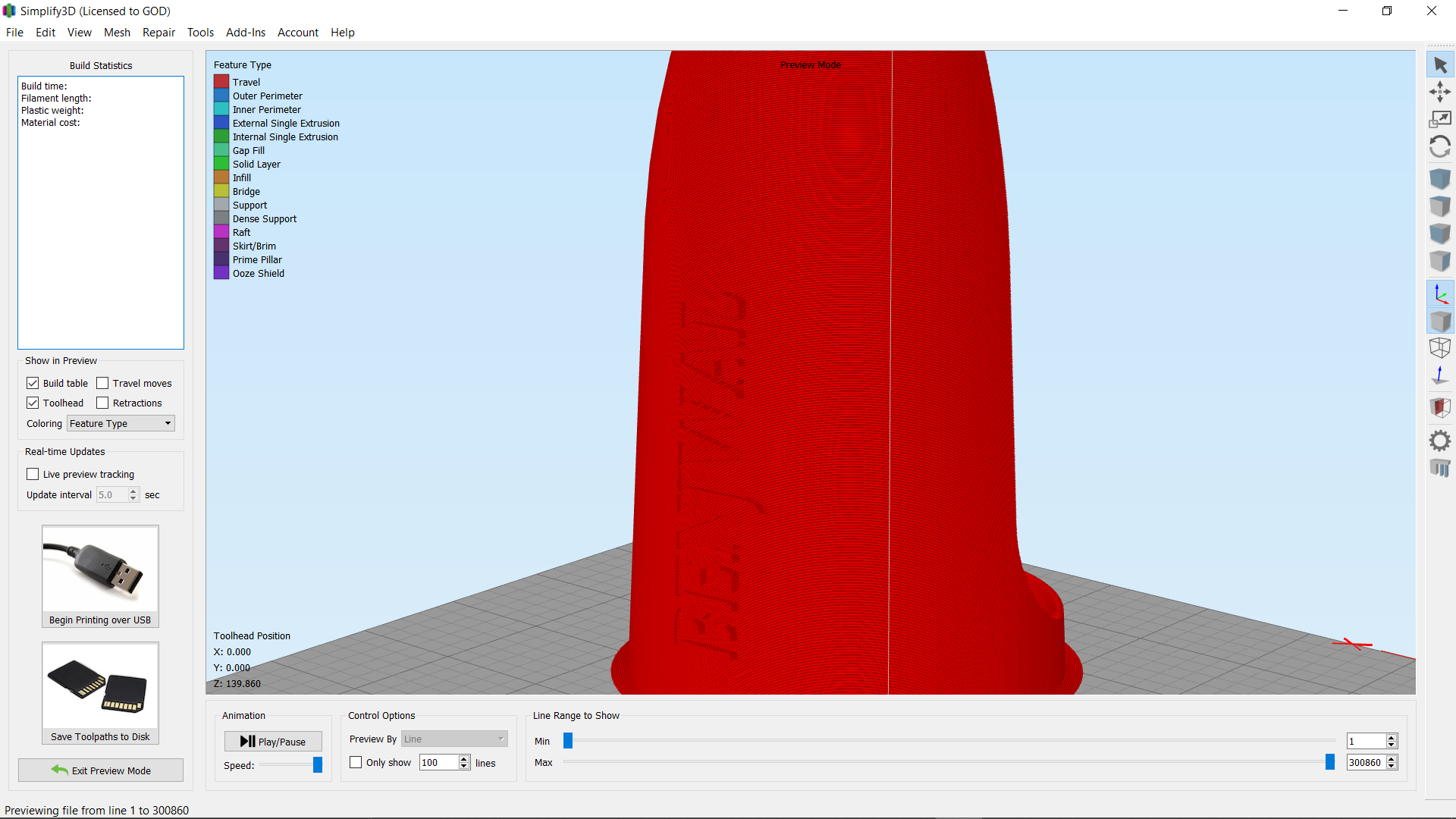Open the Coloring dropdown

(120, 423)
